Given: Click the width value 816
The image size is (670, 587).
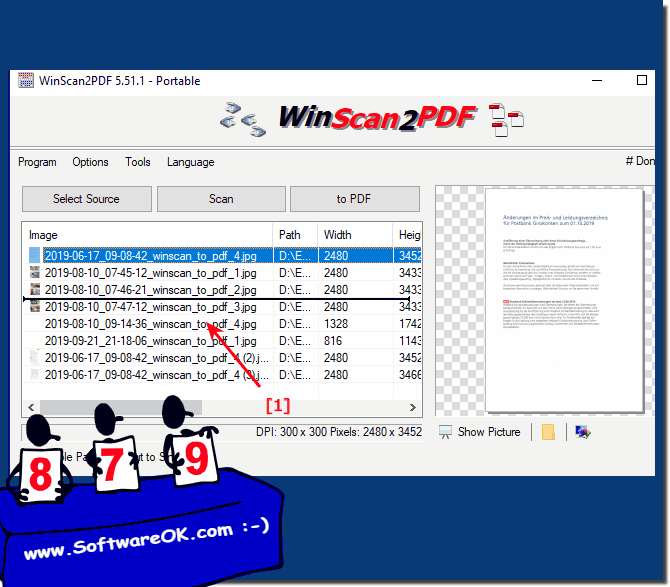Looking at the screenshot, I should point(333,341).
